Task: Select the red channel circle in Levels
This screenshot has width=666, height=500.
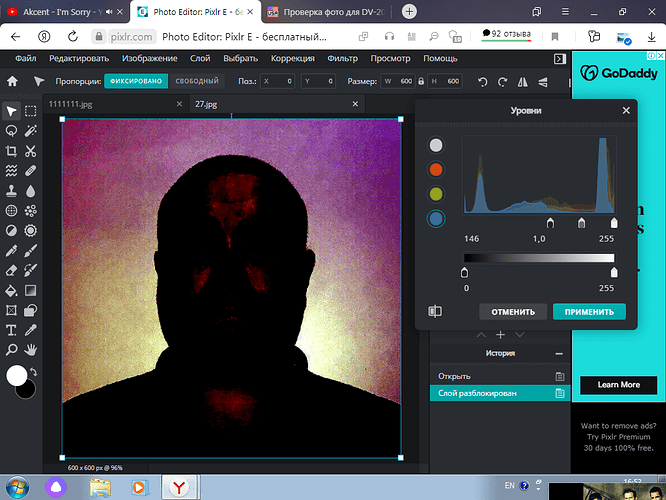Action: coord(436,169)
